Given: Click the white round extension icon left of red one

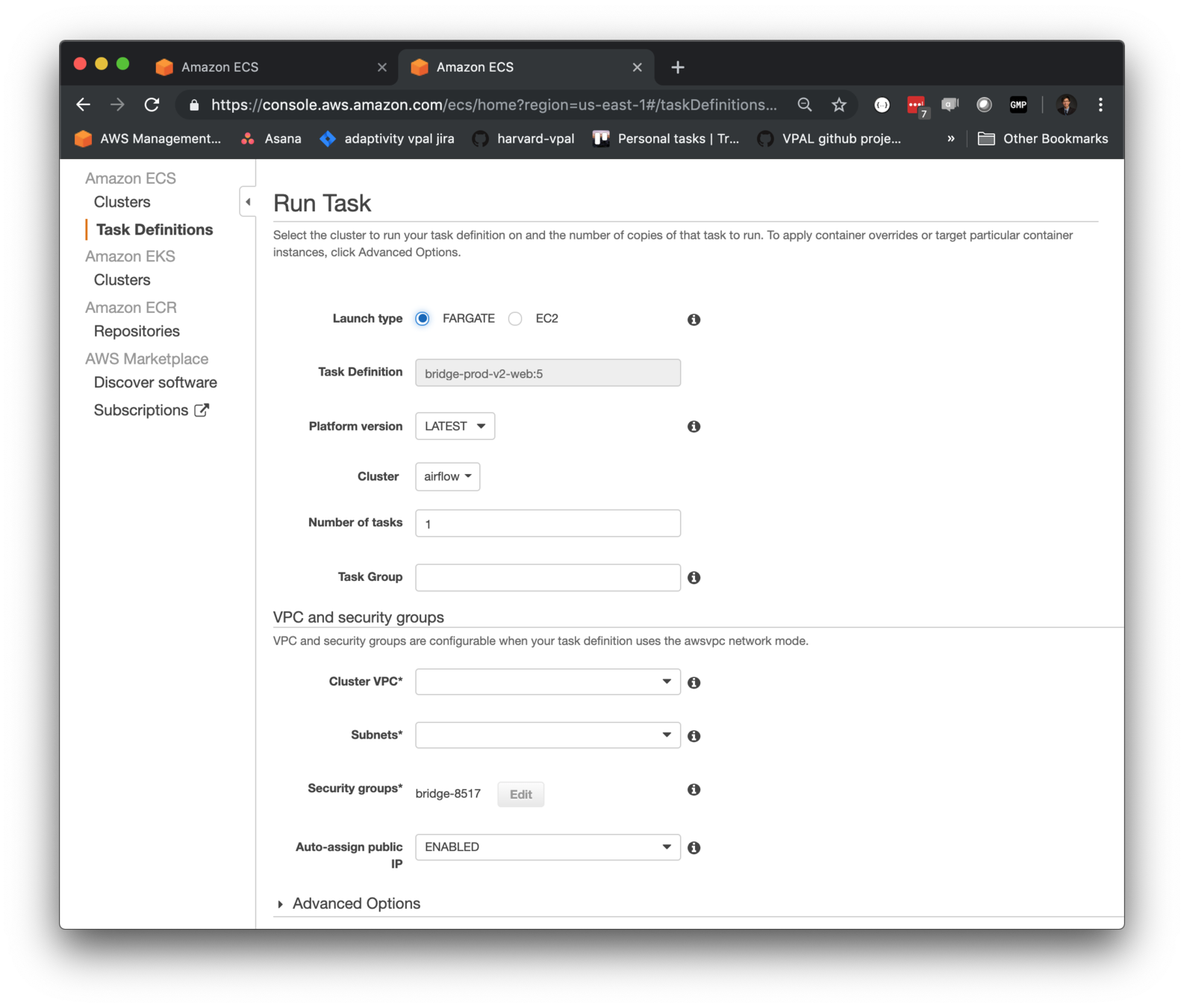Looking at the screenshot, I should [882, 105].
